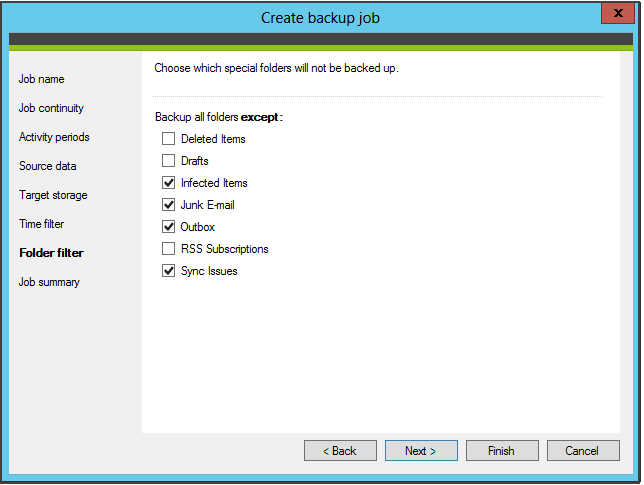Open the Time filter step
The height and width of the screenshot is (485, 644).
(41, 224)
